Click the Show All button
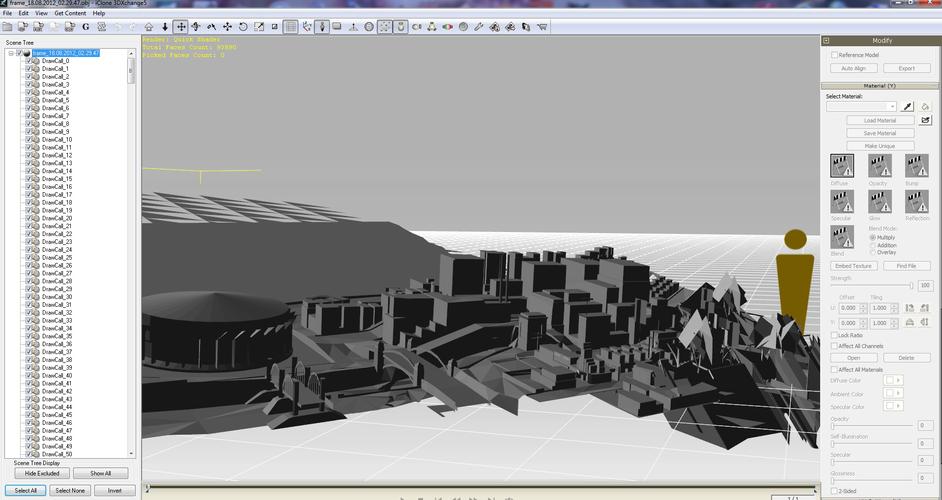Image resolution: width=942 pixels, height=500 pixels. click(100, 473)
